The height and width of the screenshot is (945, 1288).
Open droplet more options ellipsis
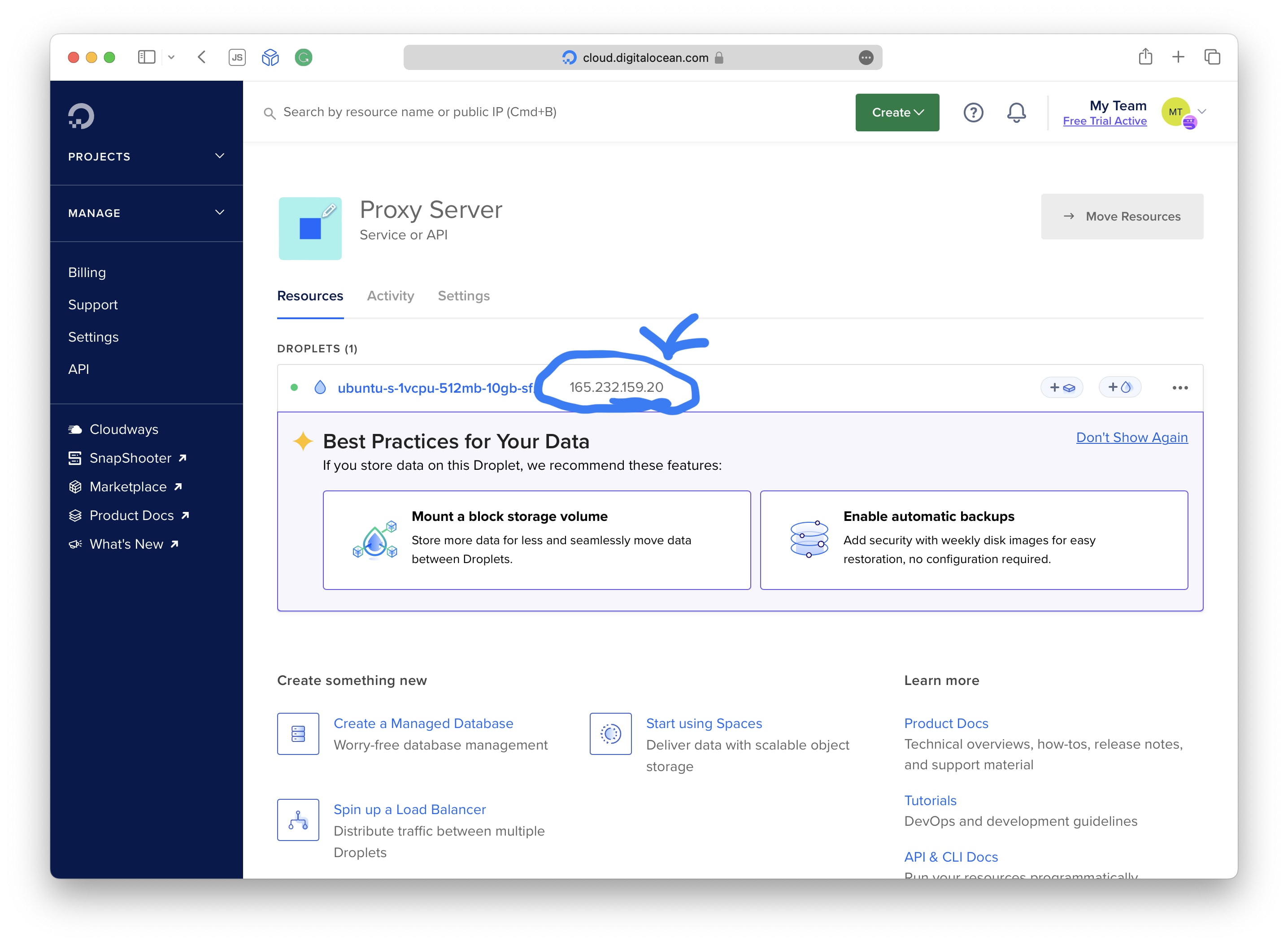point(1180,388)
